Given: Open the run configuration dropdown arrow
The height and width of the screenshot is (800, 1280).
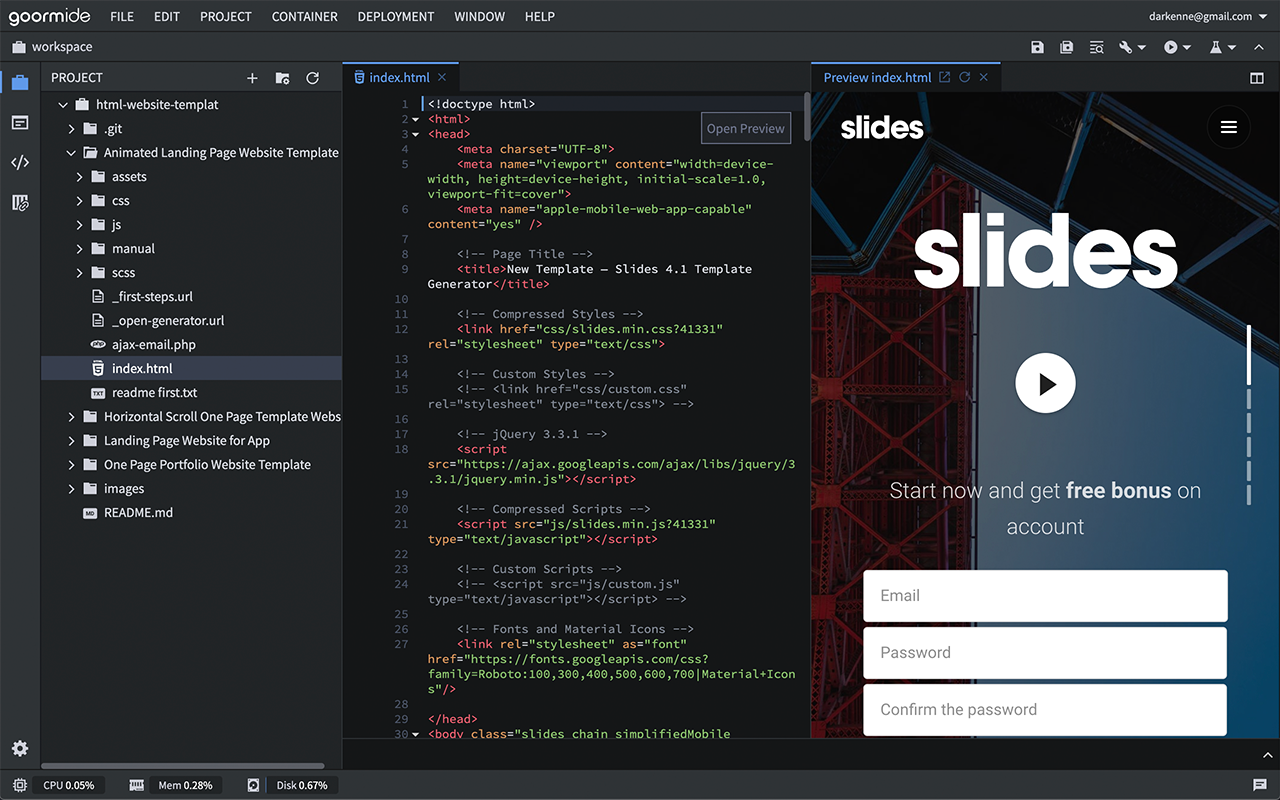Looking at the screenshot, I should (1188, 46).
